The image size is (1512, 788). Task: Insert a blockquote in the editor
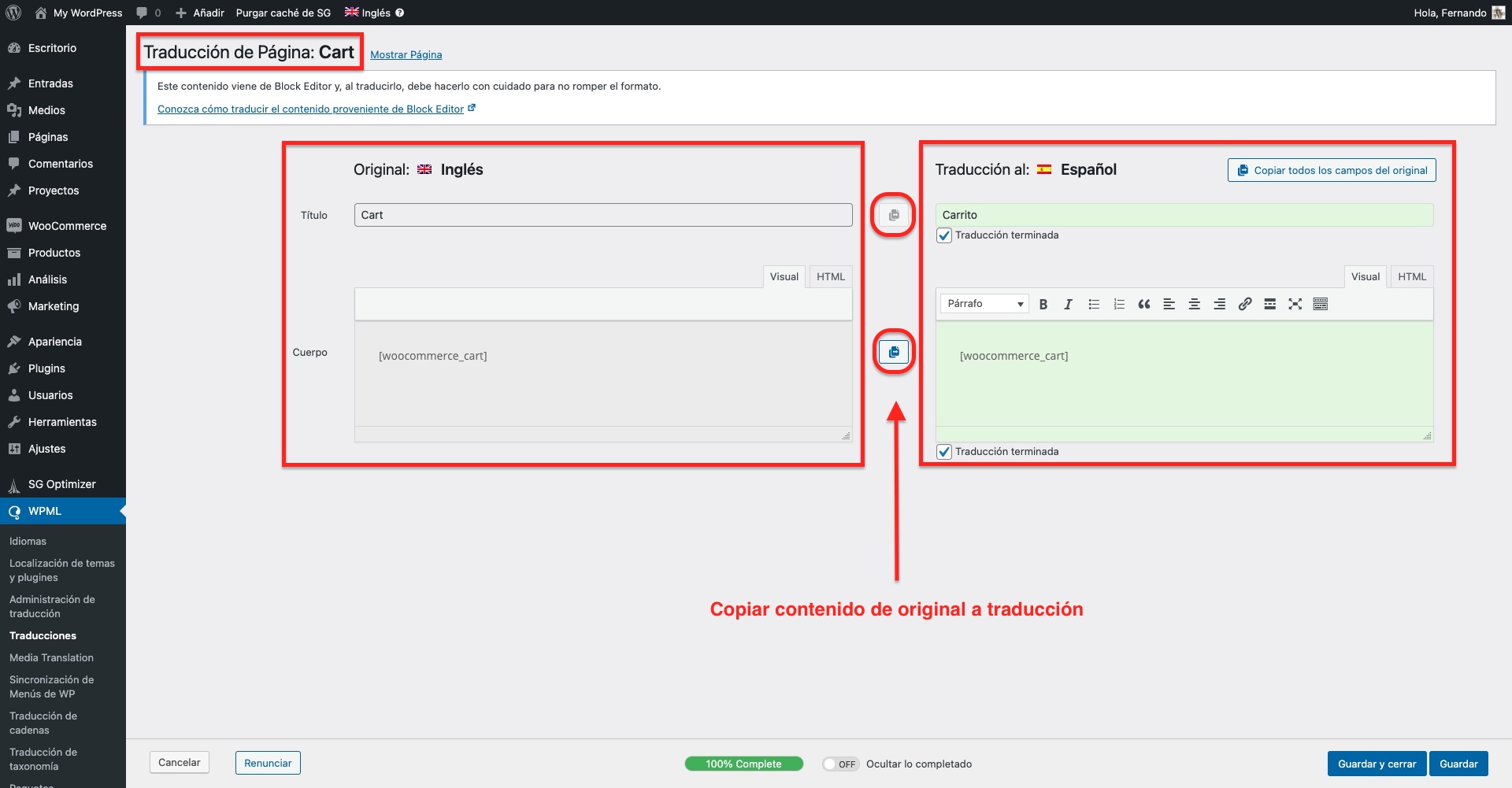(x=1143, y=304)
